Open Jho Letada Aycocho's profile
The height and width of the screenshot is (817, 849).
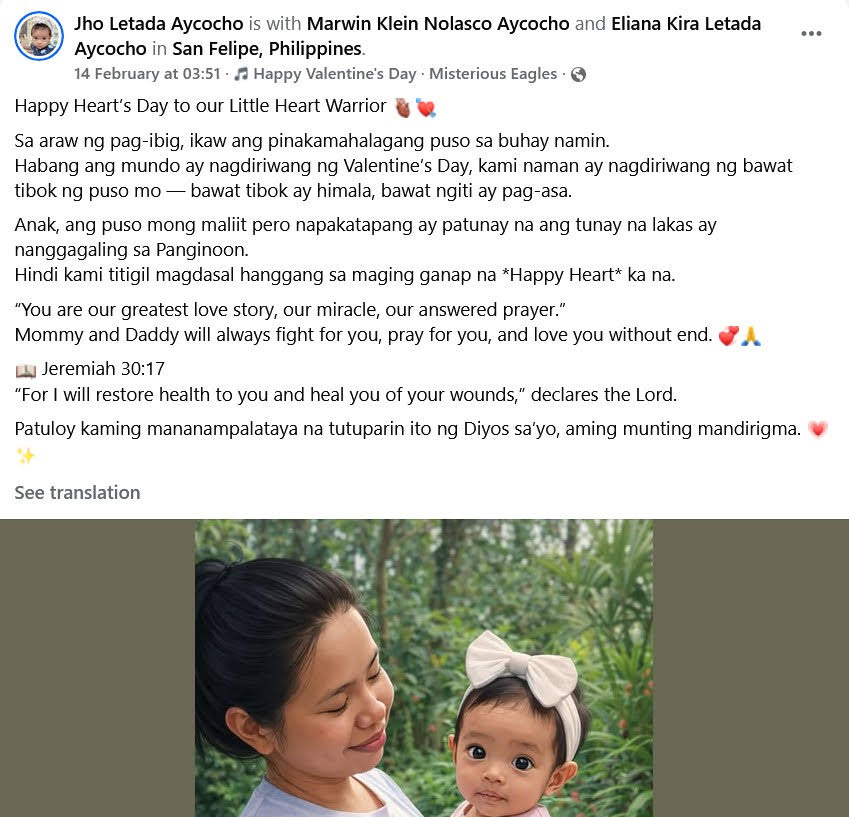[x=159, y=24]
